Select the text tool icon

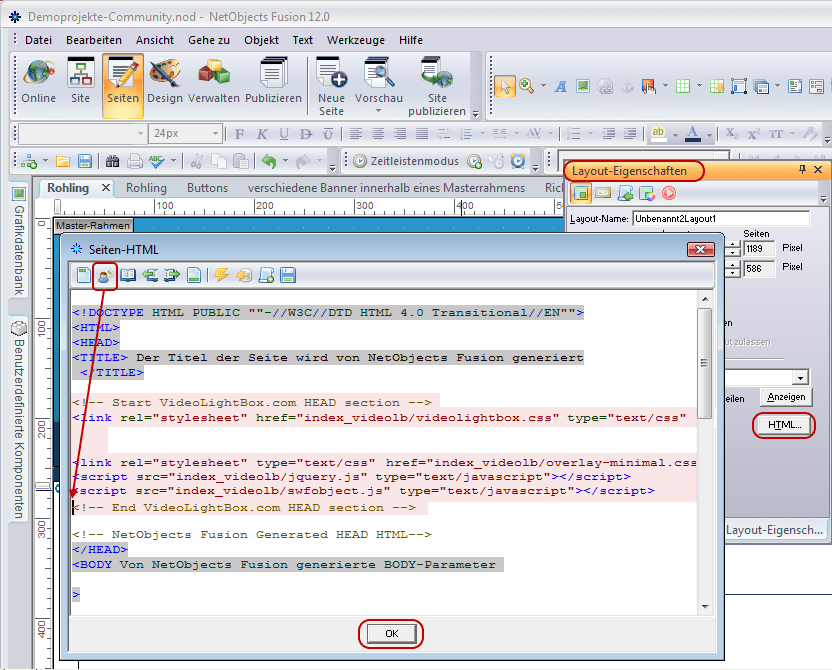point(560,86)
